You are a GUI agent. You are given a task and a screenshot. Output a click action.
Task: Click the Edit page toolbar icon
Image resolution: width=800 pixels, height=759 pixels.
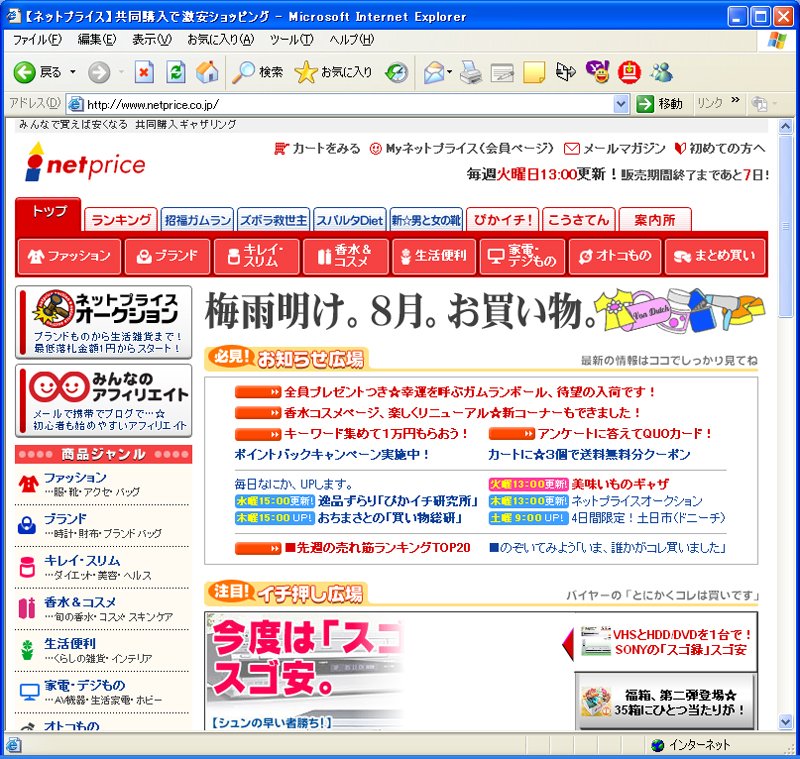(x=502, y=73)
